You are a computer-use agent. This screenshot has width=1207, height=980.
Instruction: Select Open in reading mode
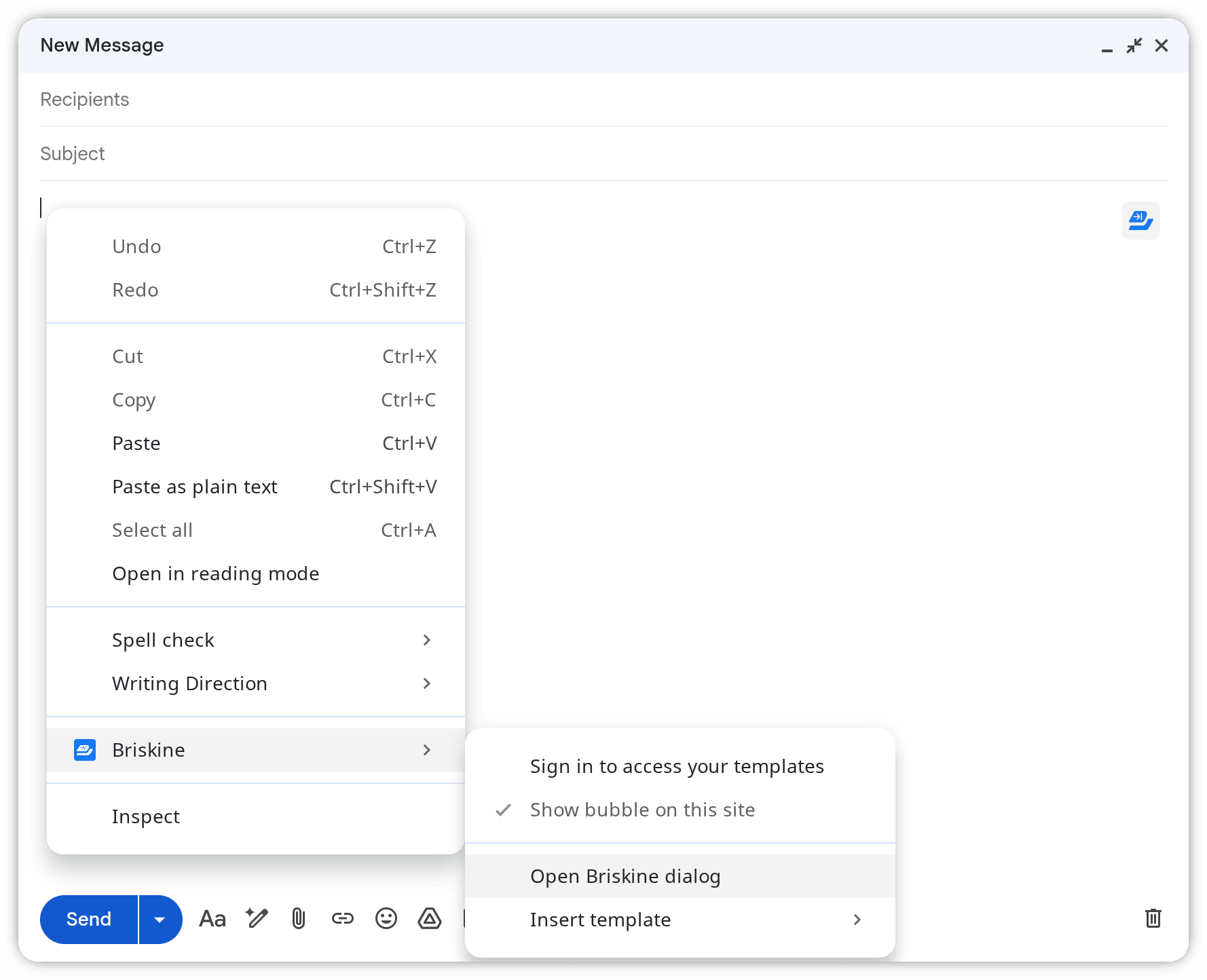point(215,573)
